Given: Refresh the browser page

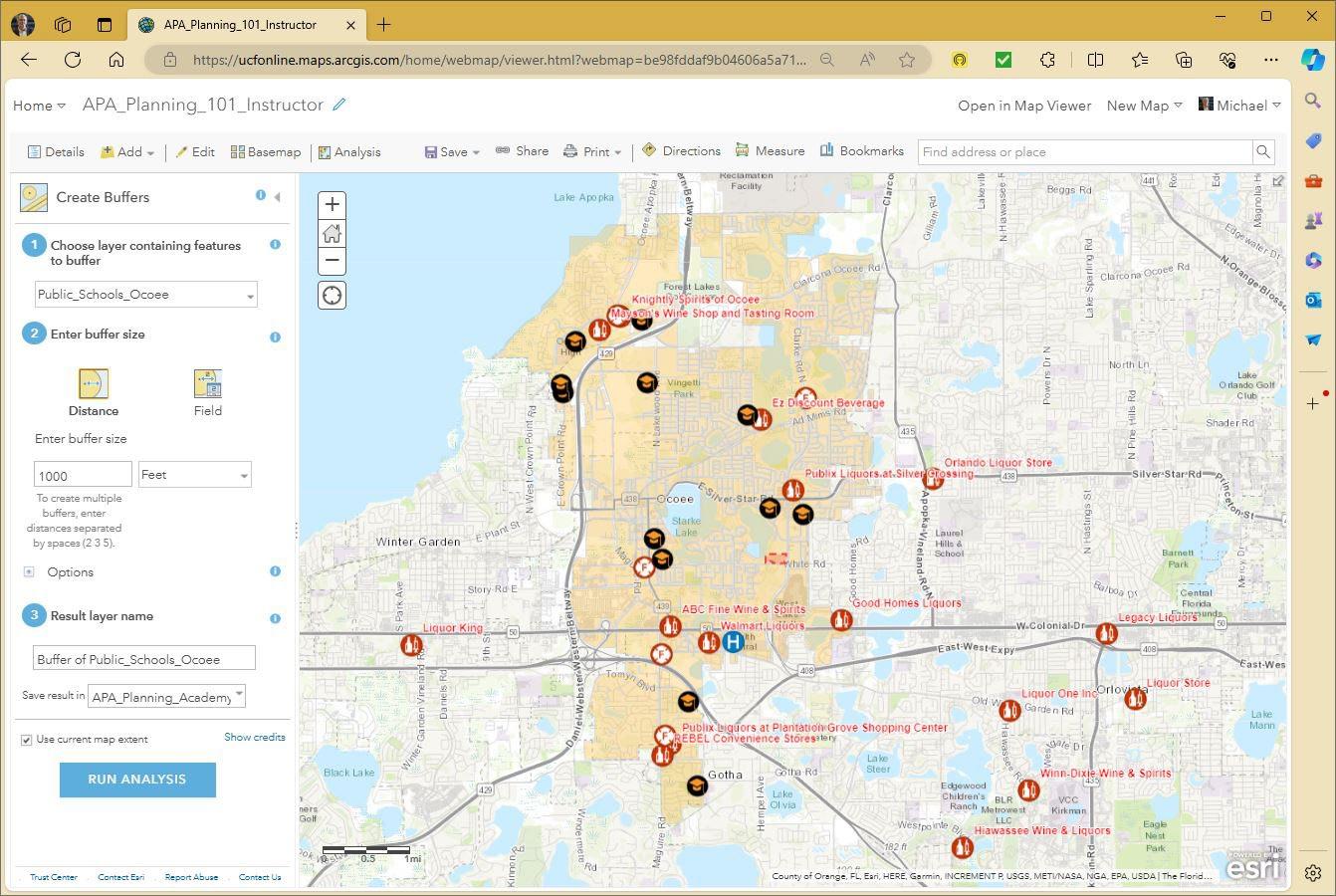Looking at the screenshot, I should tap(73, 60).
